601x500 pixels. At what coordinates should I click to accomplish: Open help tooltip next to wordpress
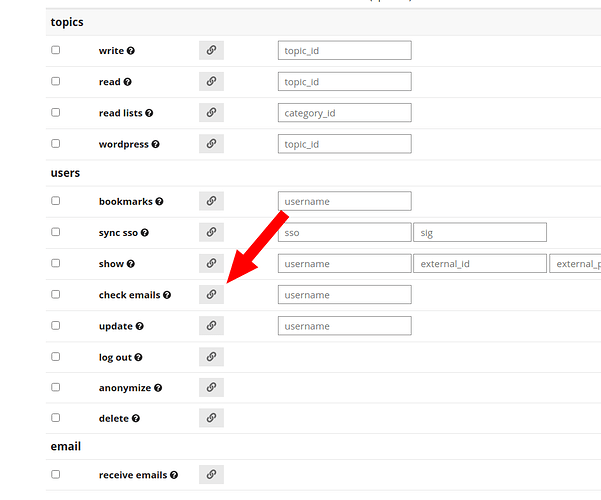(x=155, y=144)
